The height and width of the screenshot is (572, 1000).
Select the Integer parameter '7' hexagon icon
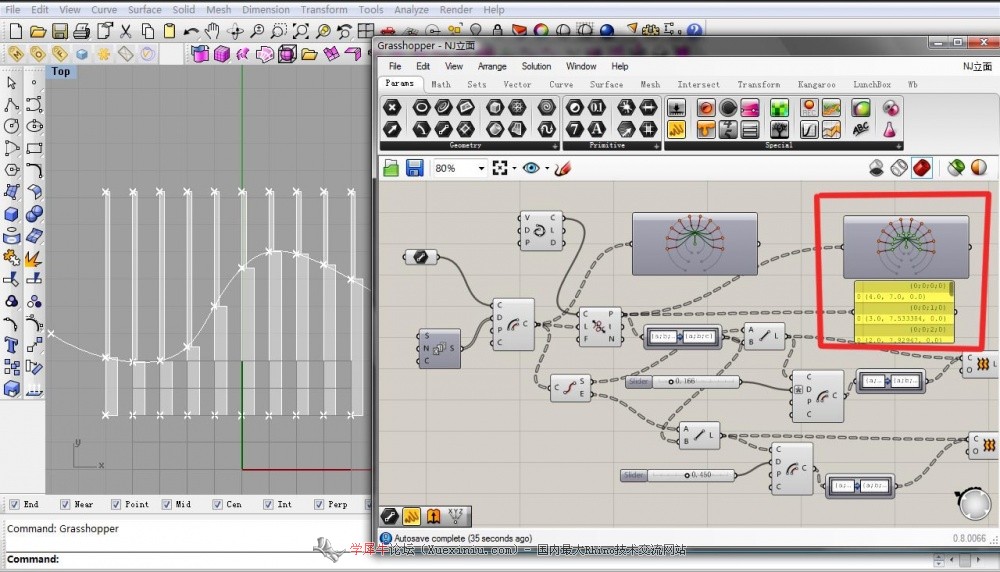(x=575, y=129)
